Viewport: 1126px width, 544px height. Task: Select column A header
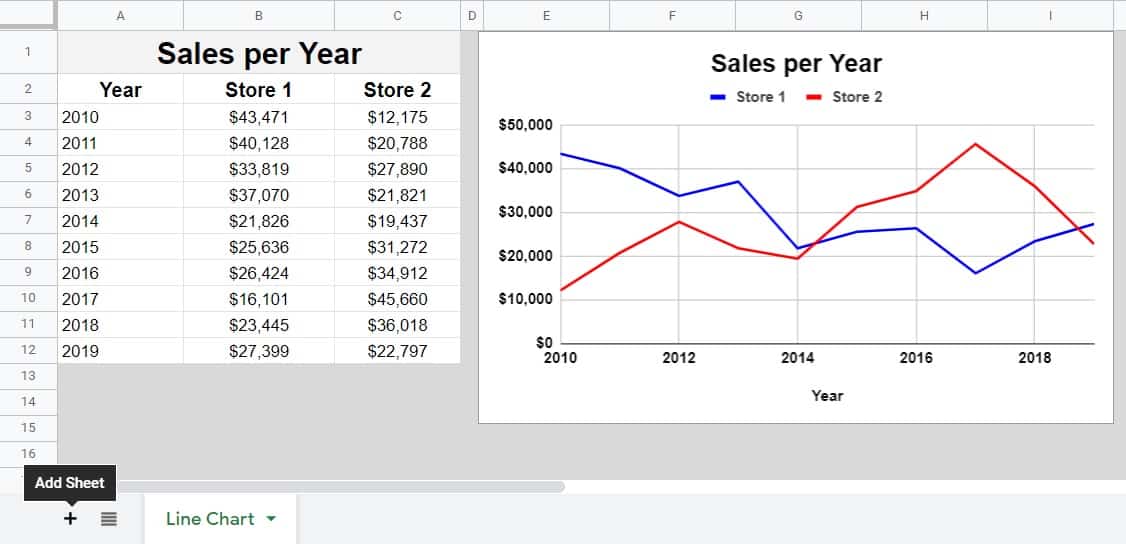tap(120, 15)
